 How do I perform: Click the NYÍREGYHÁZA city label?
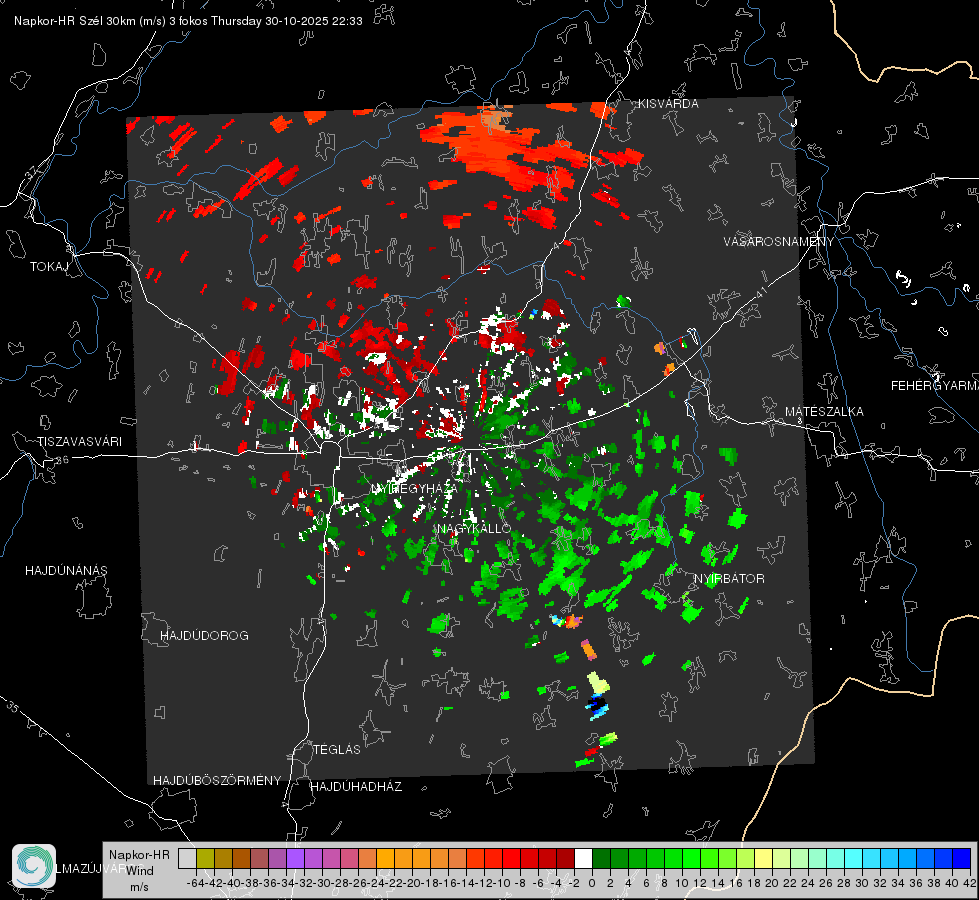(413, 488)
